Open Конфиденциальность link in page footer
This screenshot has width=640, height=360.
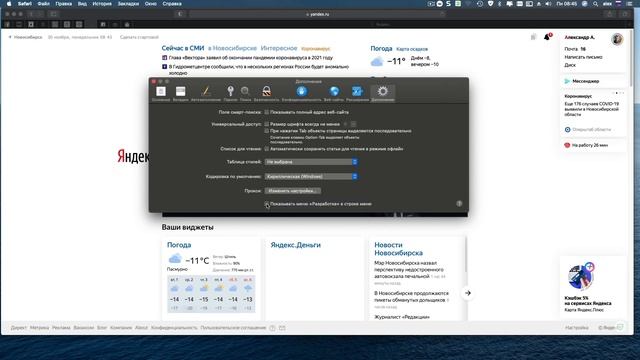coord(174,328)
